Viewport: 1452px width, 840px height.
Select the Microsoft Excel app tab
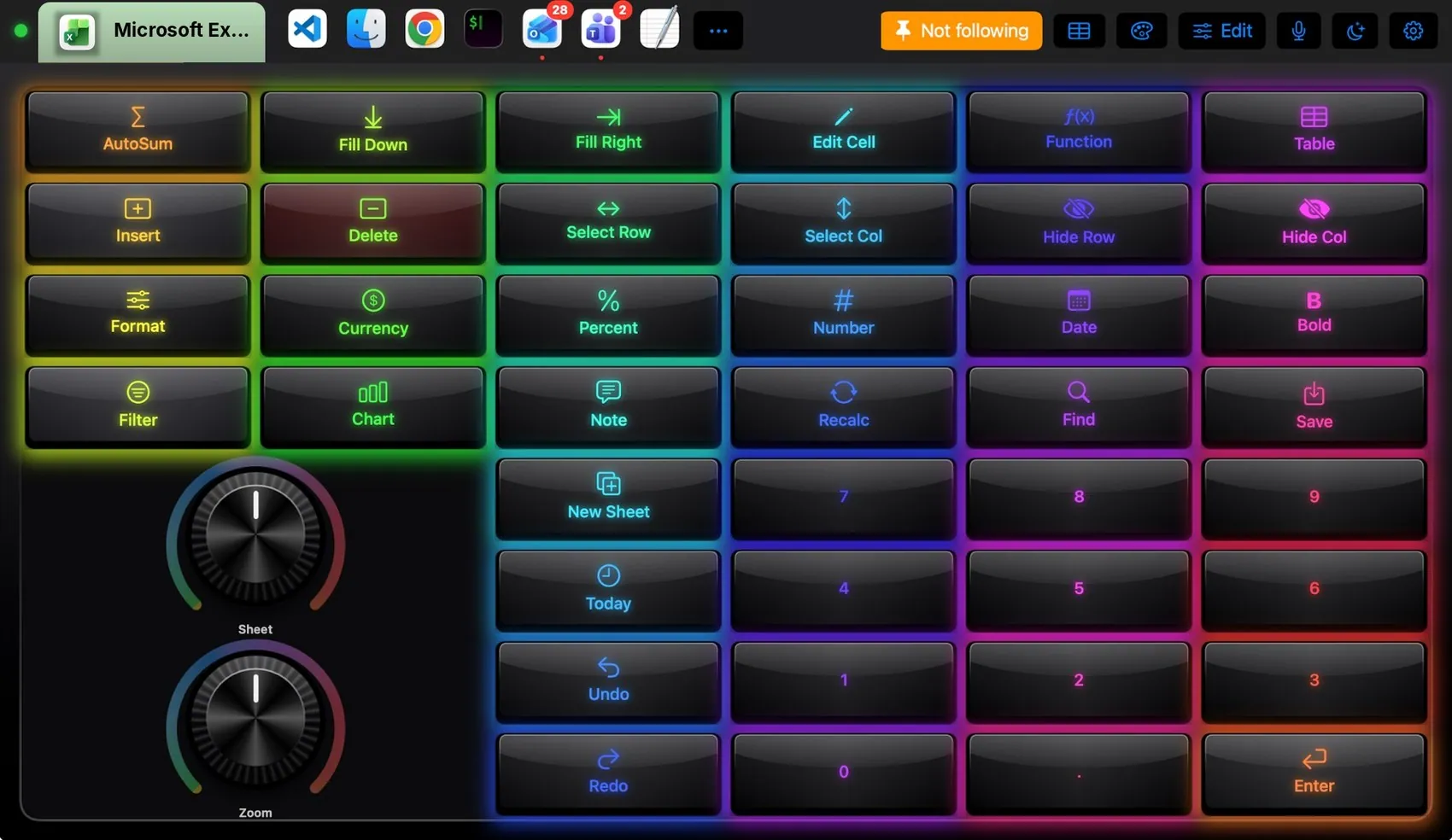(x=152, y=32)
